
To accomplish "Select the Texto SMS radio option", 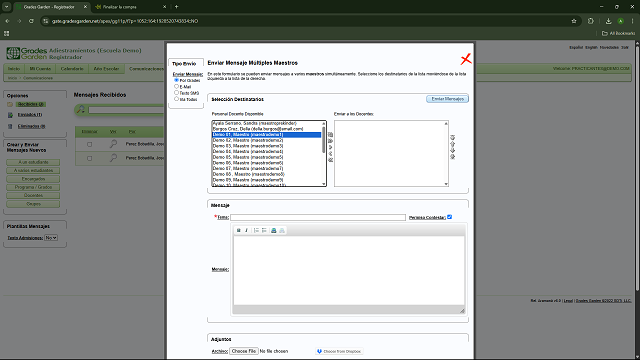I will pyautogui.click(x=176, y=93).
